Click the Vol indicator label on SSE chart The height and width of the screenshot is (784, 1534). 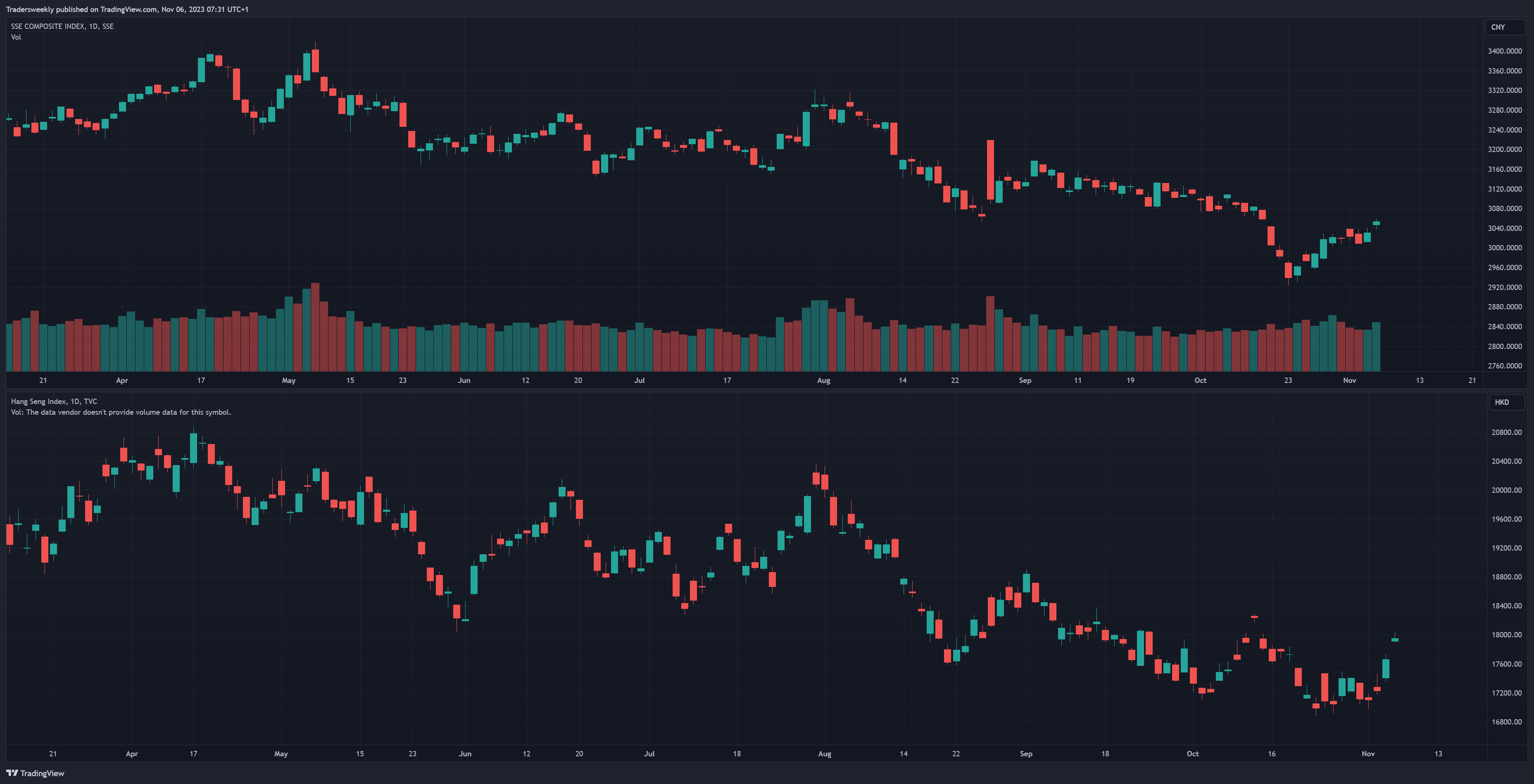16,37
